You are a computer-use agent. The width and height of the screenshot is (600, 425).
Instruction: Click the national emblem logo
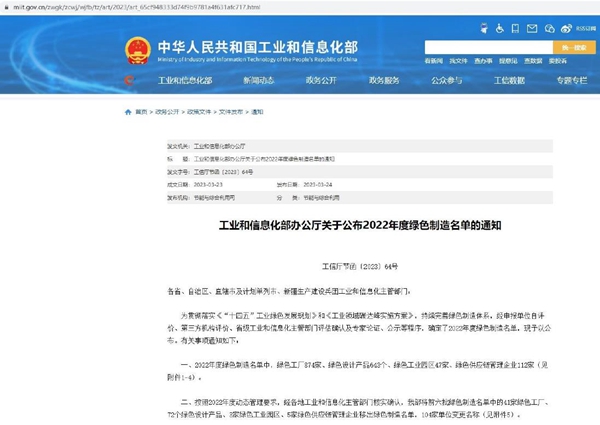138,50
